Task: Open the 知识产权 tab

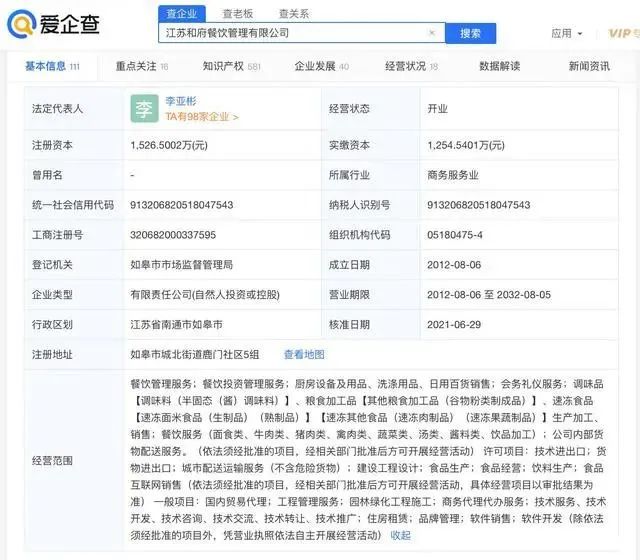Action: (x=231, y=66)
